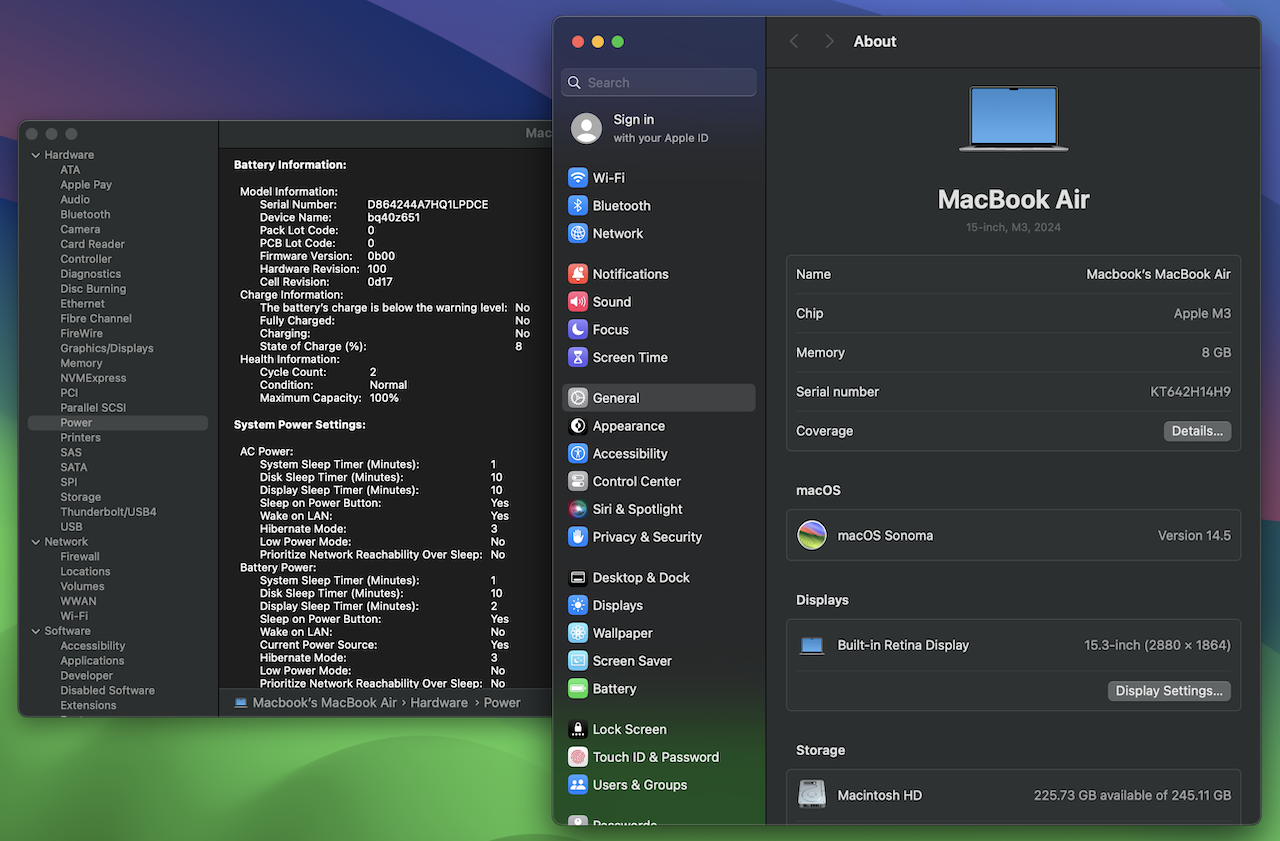Click the MacBook Air laptop image
This screenshot has height=841, width=1280.
point(1013,119)
